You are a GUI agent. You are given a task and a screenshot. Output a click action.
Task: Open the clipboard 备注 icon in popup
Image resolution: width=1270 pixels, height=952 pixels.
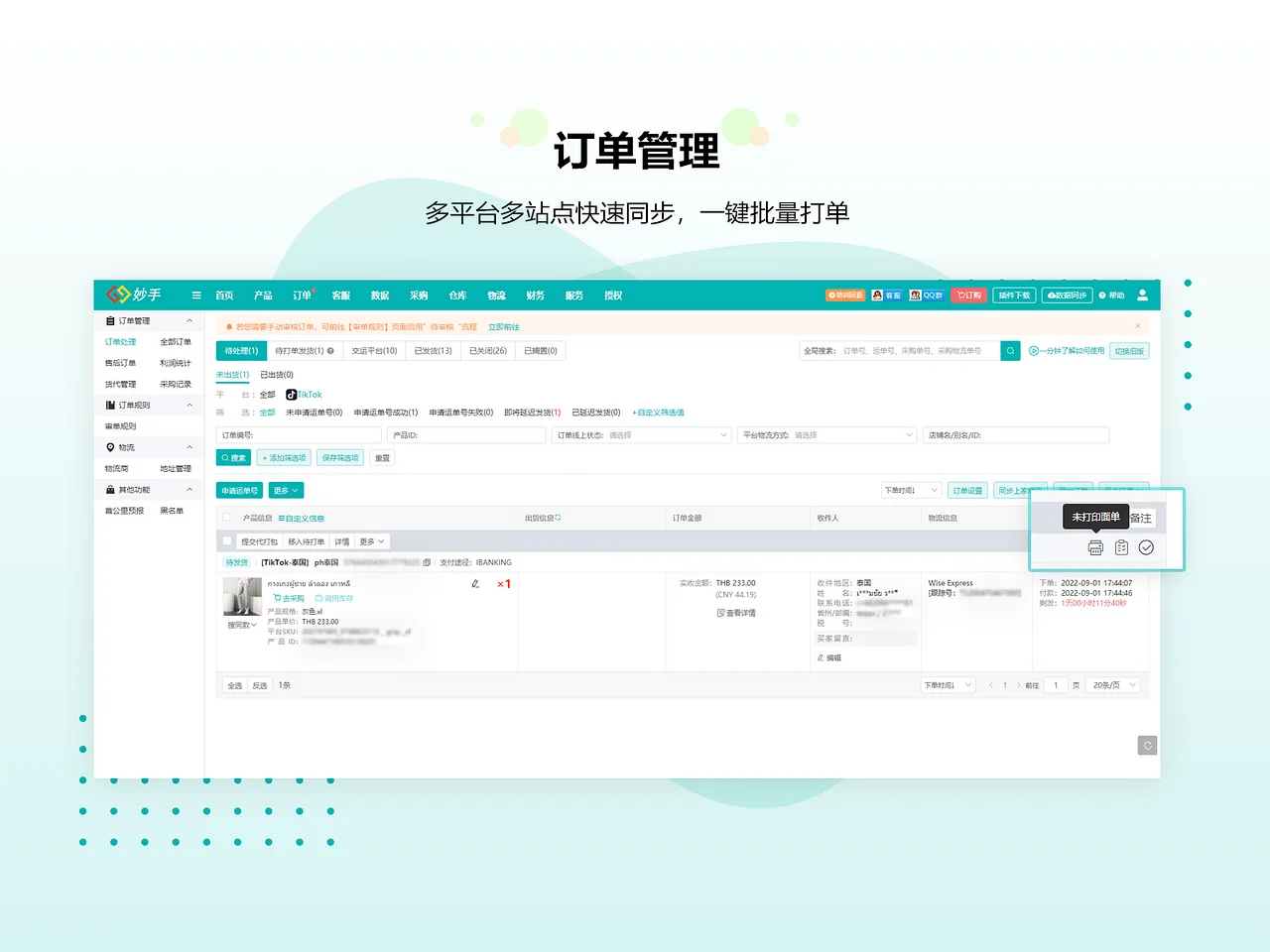[x=1121, y=546]
